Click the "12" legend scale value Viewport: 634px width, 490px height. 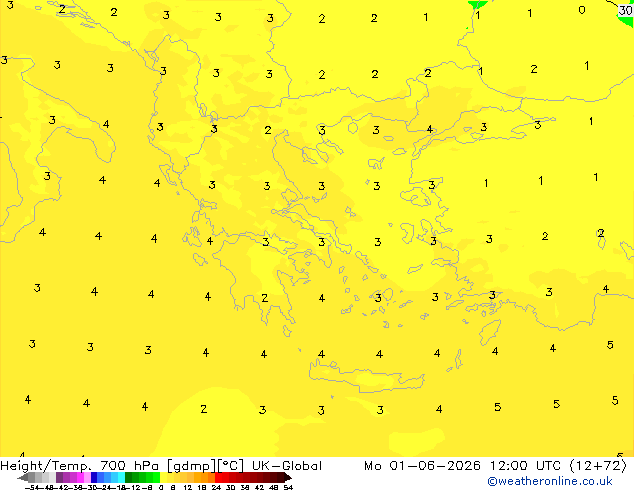tap(188, 488)
